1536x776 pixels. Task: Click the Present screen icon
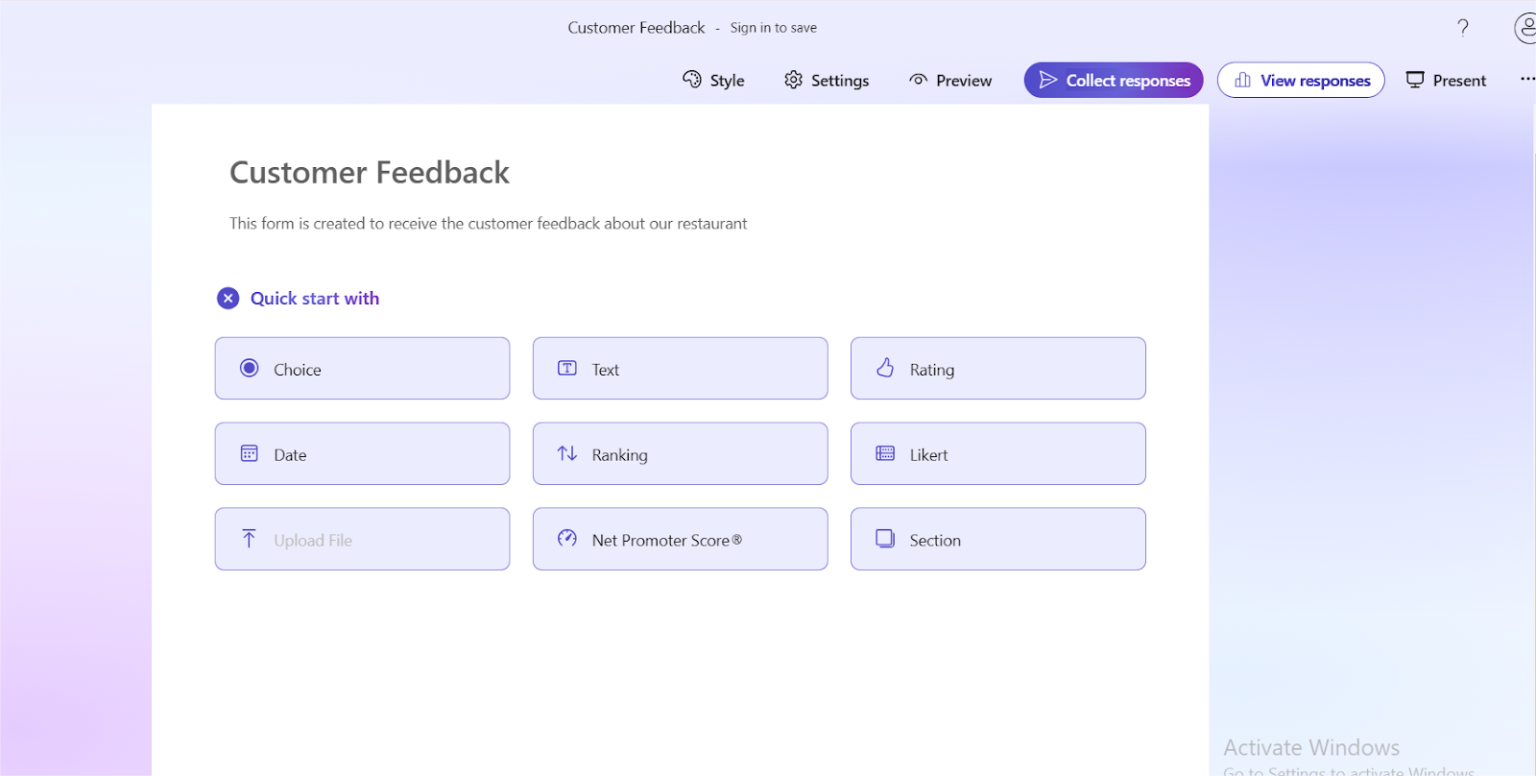1416,78
